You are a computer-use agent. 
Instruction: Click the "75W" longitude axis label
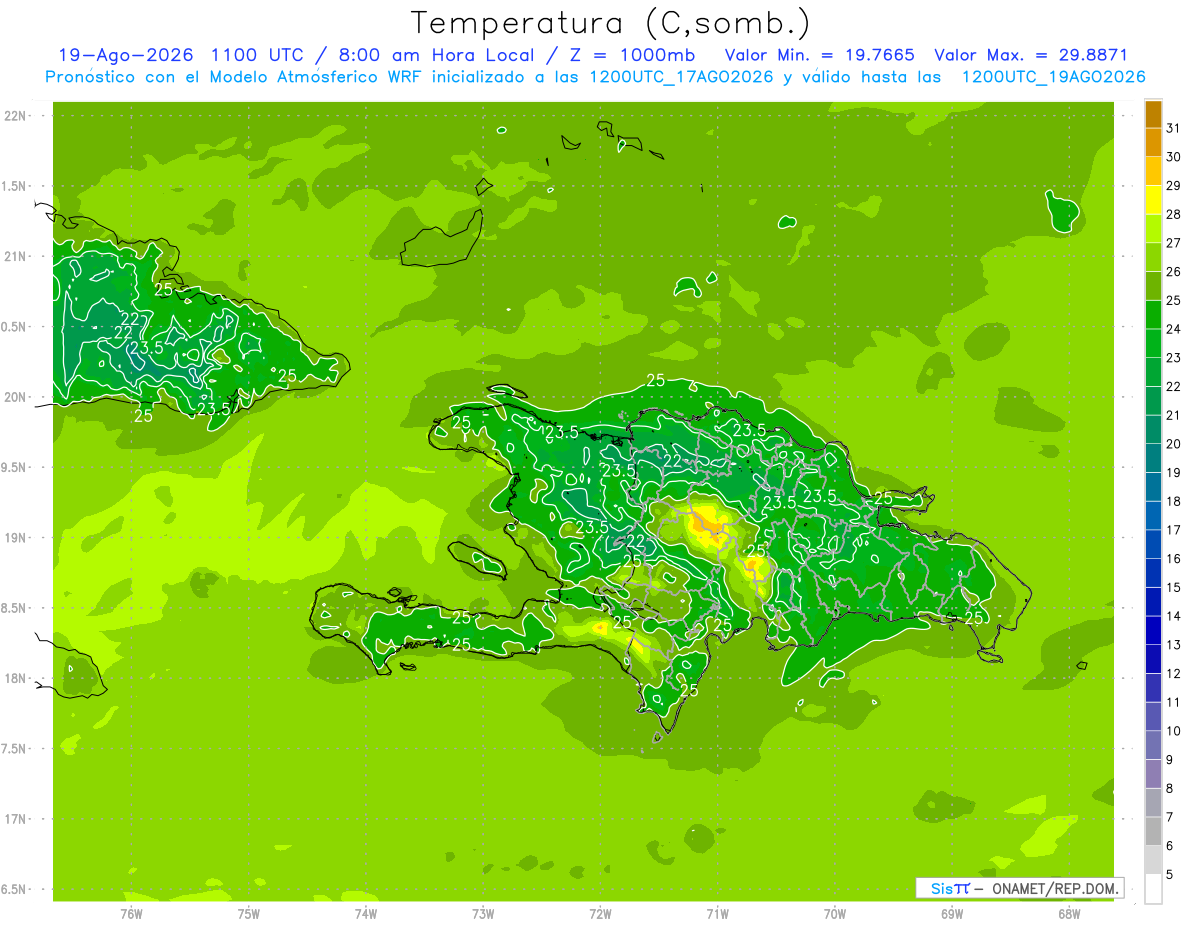click(x=249, y=914)
